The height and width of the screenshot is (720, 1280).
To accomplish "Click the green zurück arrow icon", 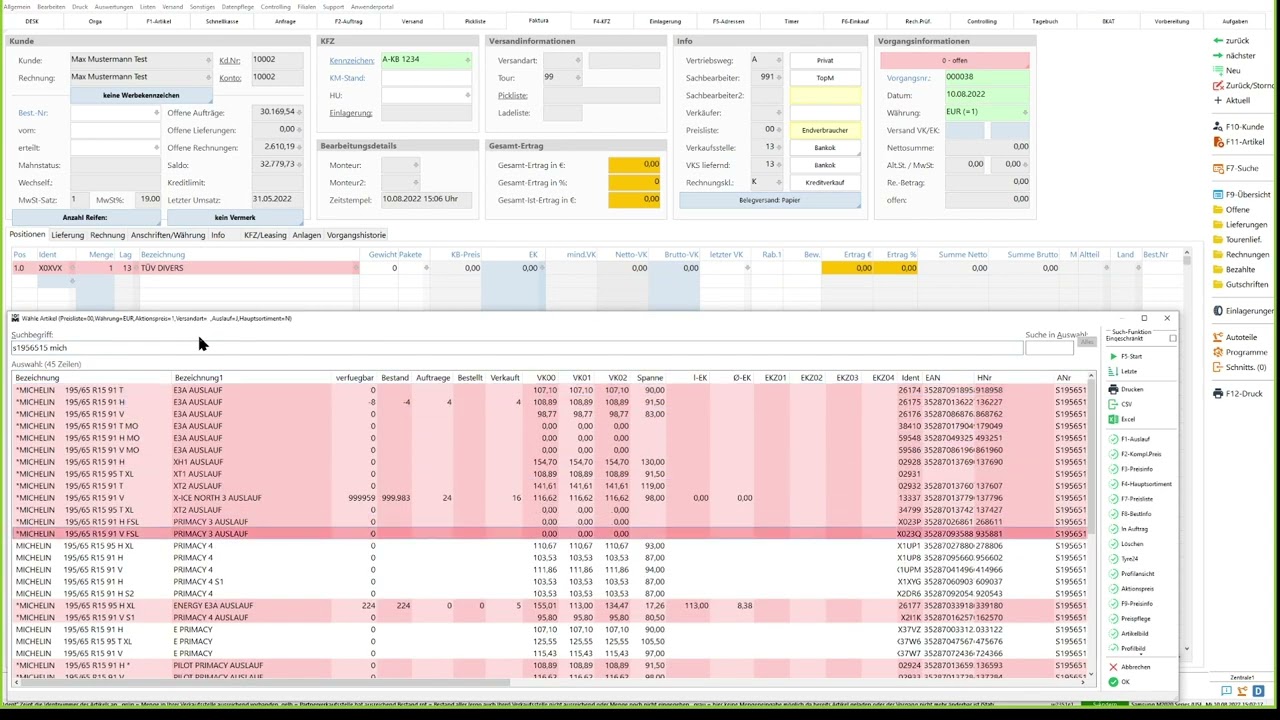I will (1217, 41).
